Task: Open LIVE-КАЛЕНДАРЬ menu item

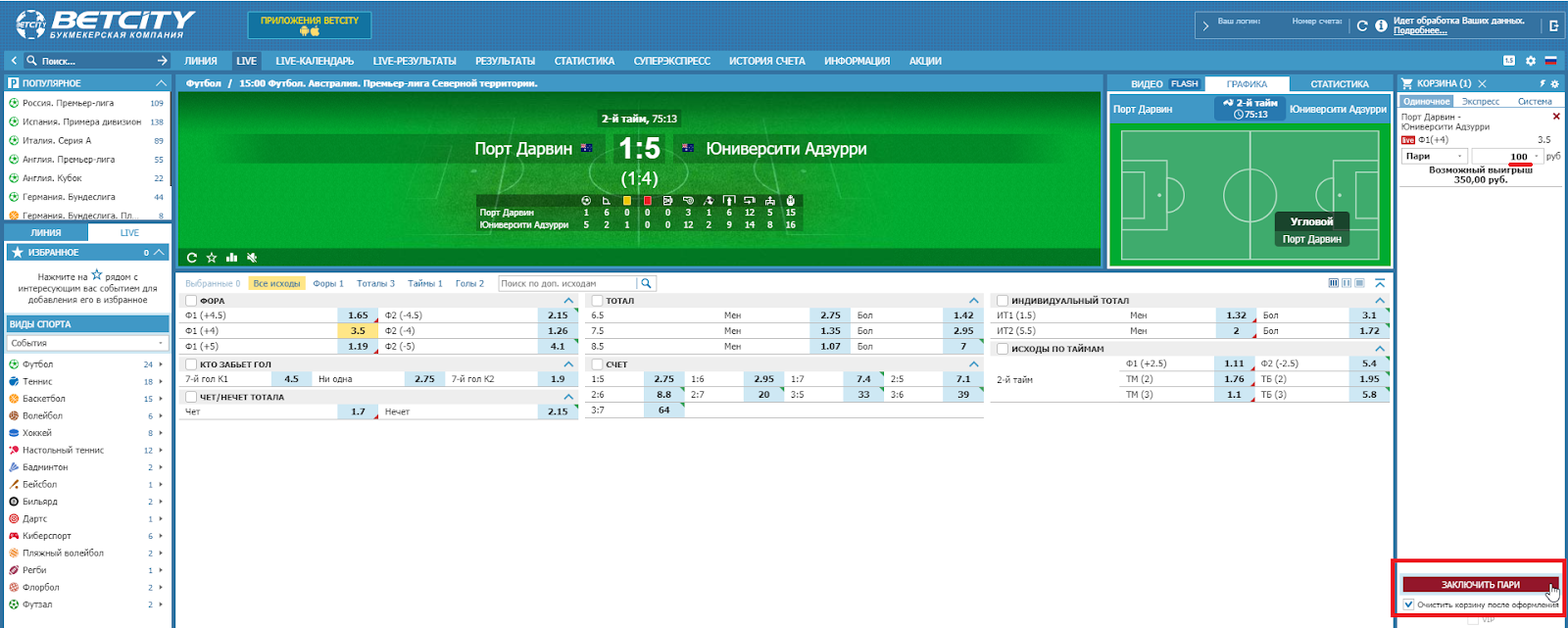Action: (315, 61)
